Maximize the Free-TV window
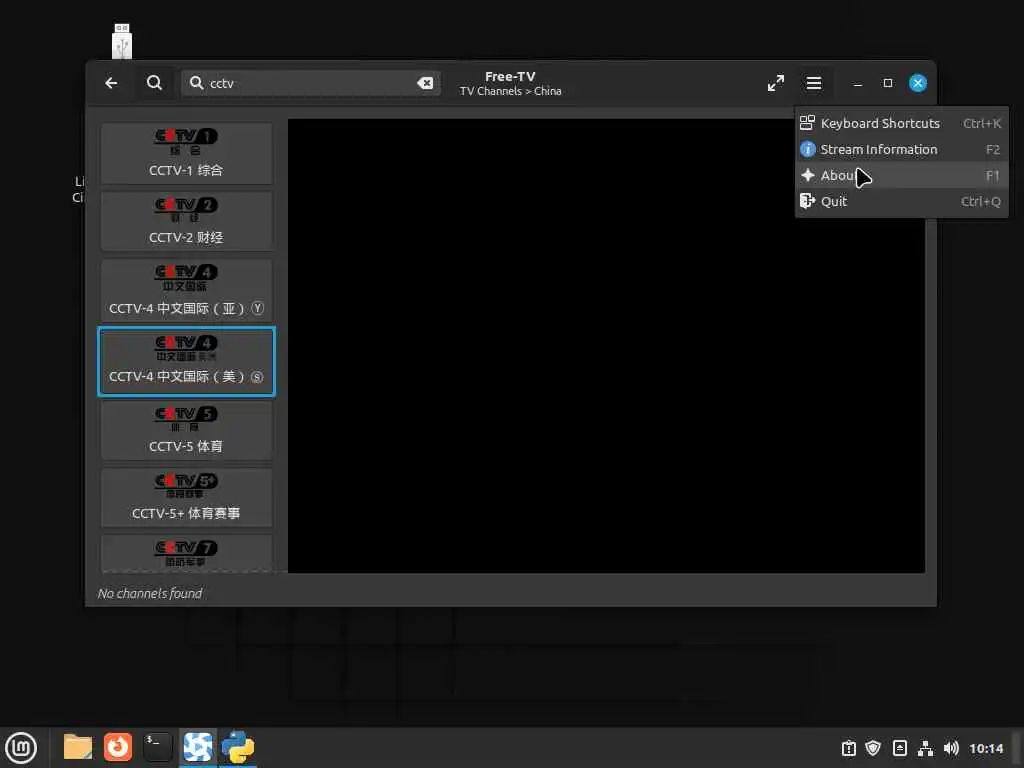The width and height of the screenshot is (1024, 768). 888,83
